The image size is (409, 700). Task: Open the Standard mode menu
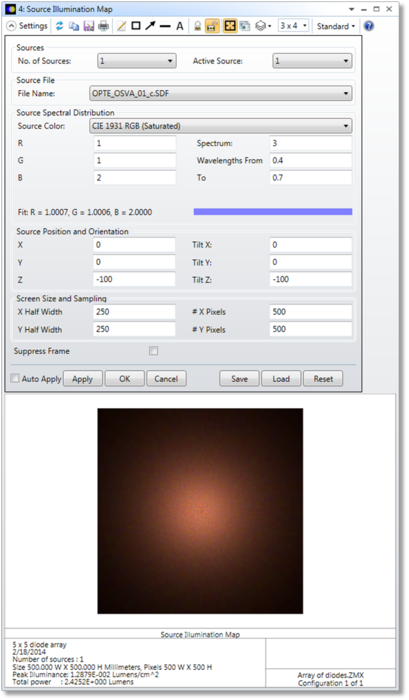(x=336, y=26)
